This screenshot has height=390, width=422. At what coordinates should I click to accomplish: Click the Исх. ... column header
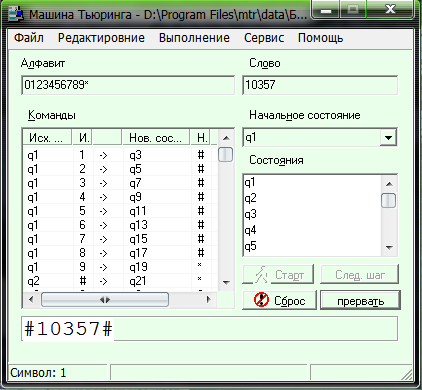pyautogui.click(x=48, y=138)
